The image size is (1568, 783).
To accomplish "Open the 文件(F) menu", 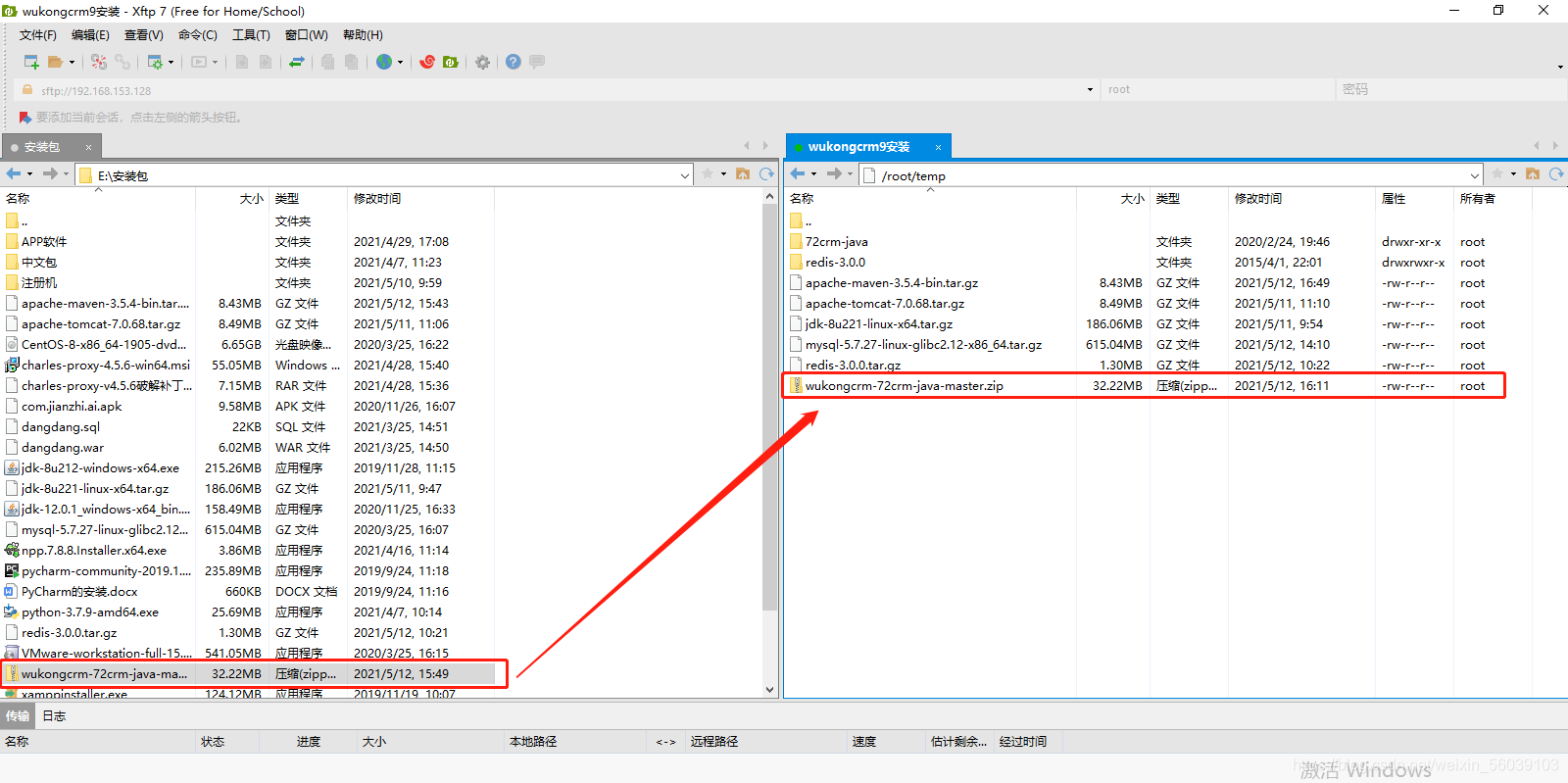I will coord(38,35).
